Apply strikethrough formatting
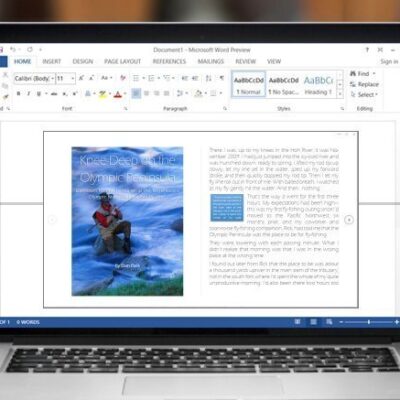Screen dimensions: 400x400 pyautogui.click(x=54, y=94)
